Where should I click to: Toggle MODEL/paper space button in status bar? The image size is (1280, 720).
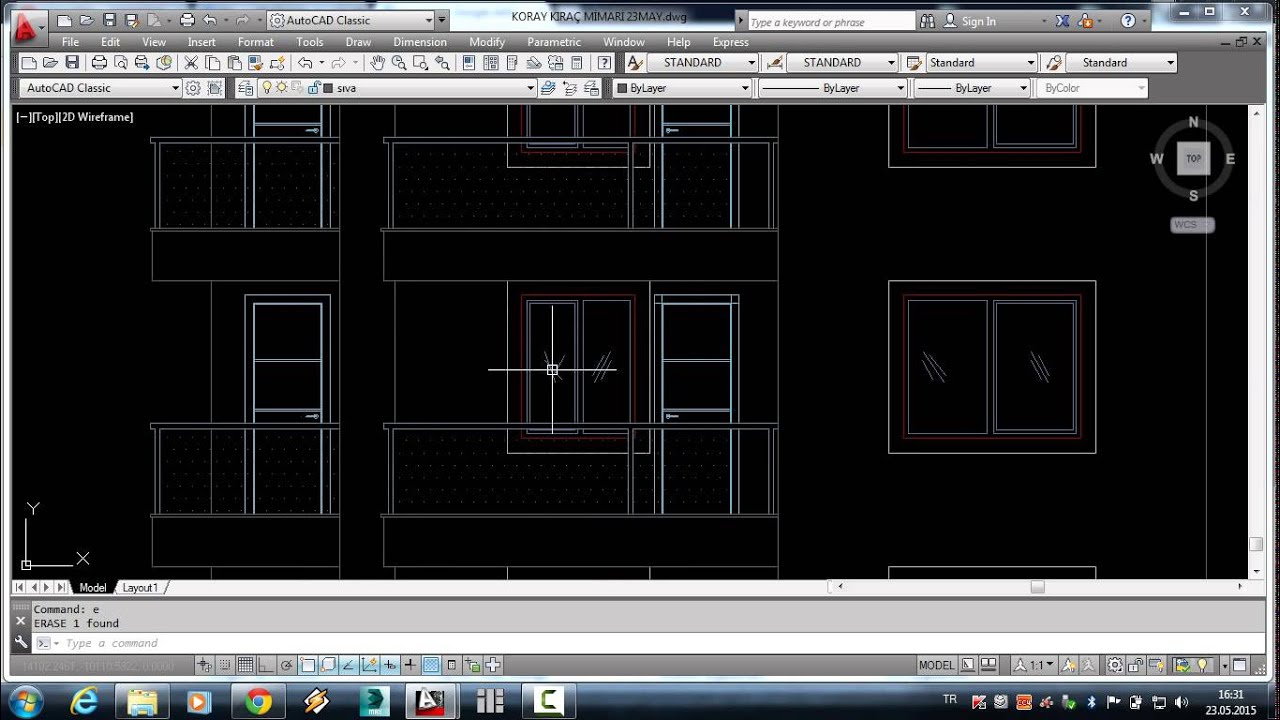tap(937, 665)
